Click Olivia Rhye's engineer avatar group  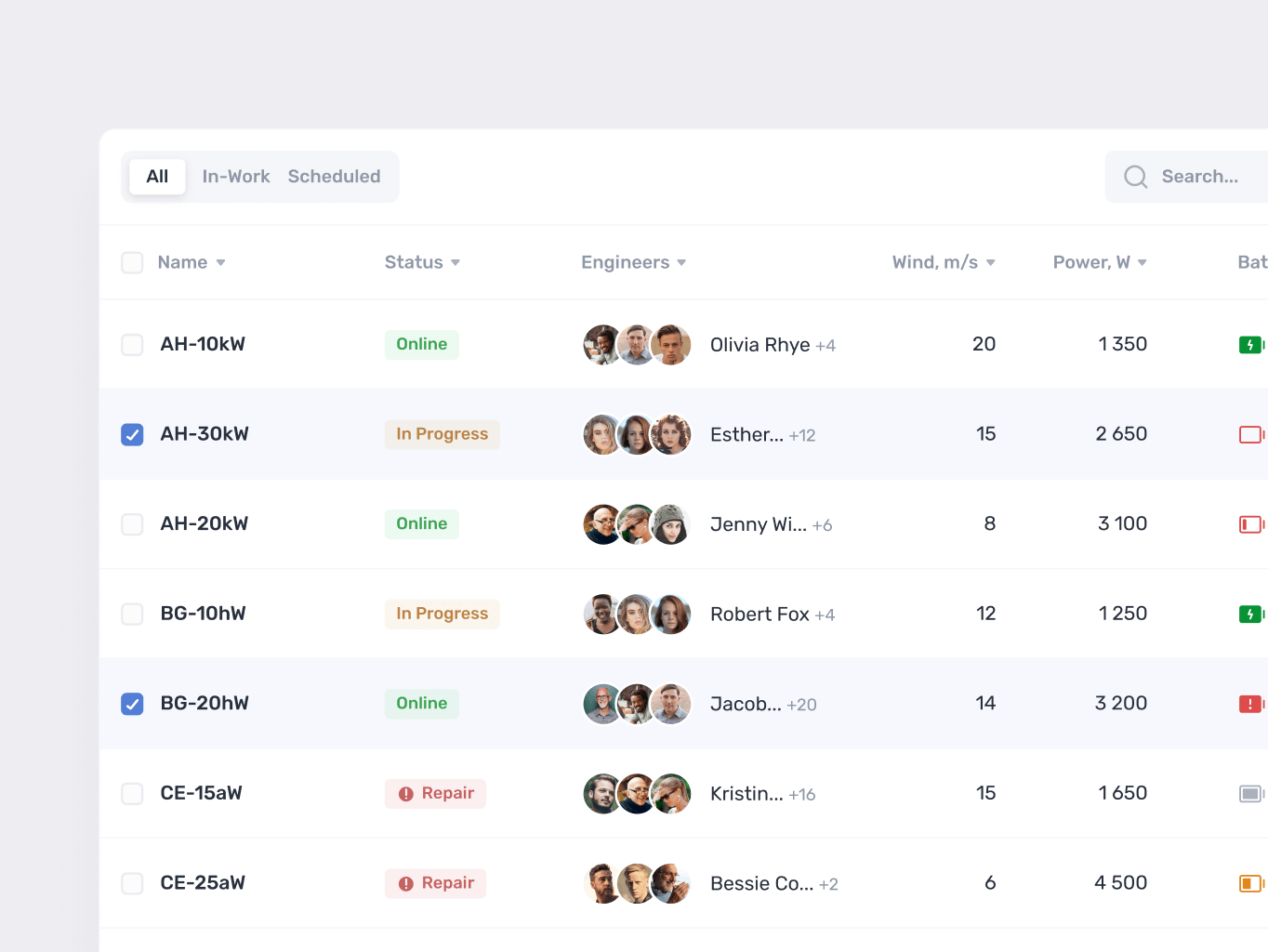637,345
